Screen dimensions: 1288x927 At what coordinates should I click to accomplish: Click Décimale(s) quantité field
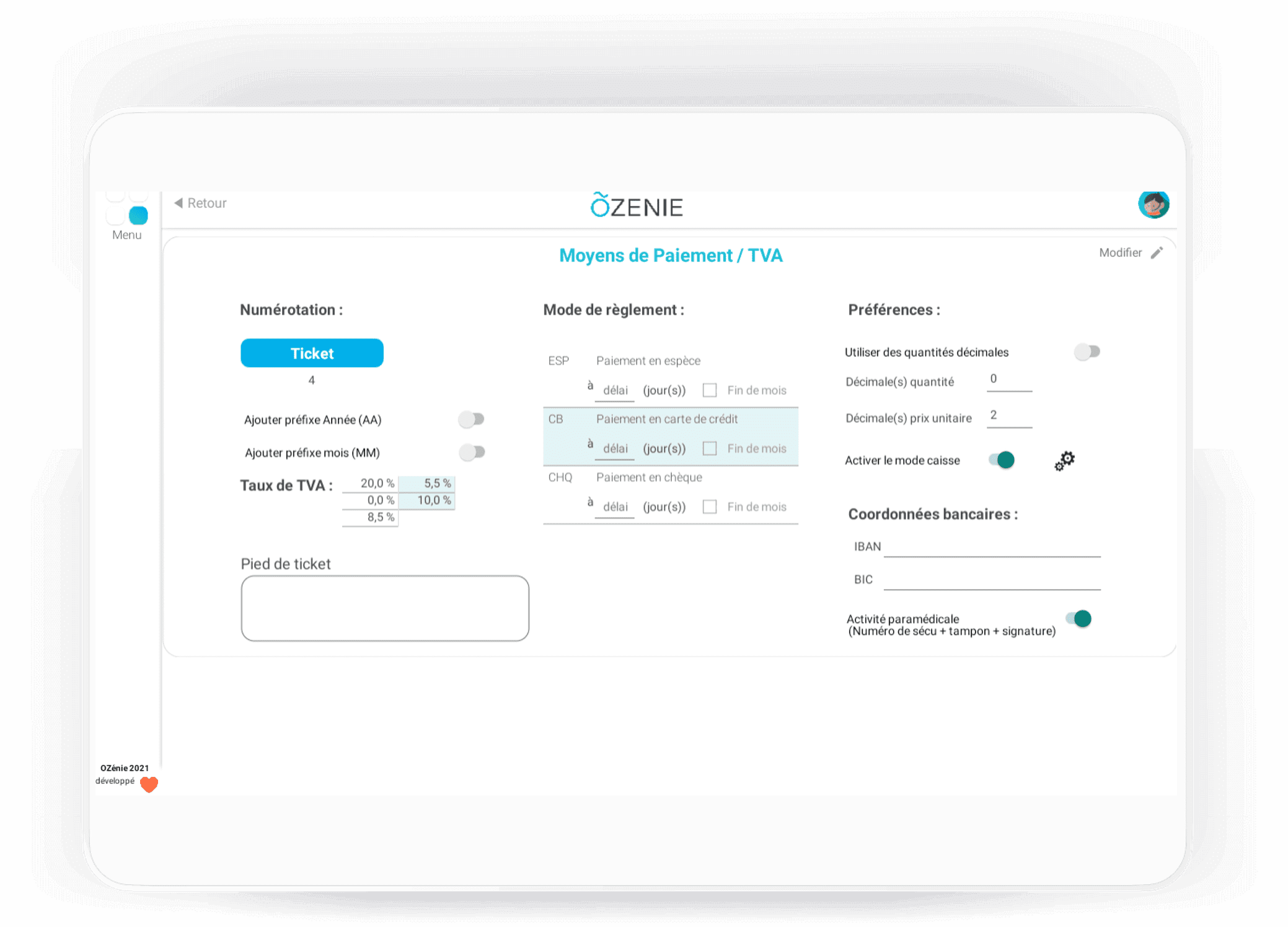pyautogui.click(x=1009, y=379)
